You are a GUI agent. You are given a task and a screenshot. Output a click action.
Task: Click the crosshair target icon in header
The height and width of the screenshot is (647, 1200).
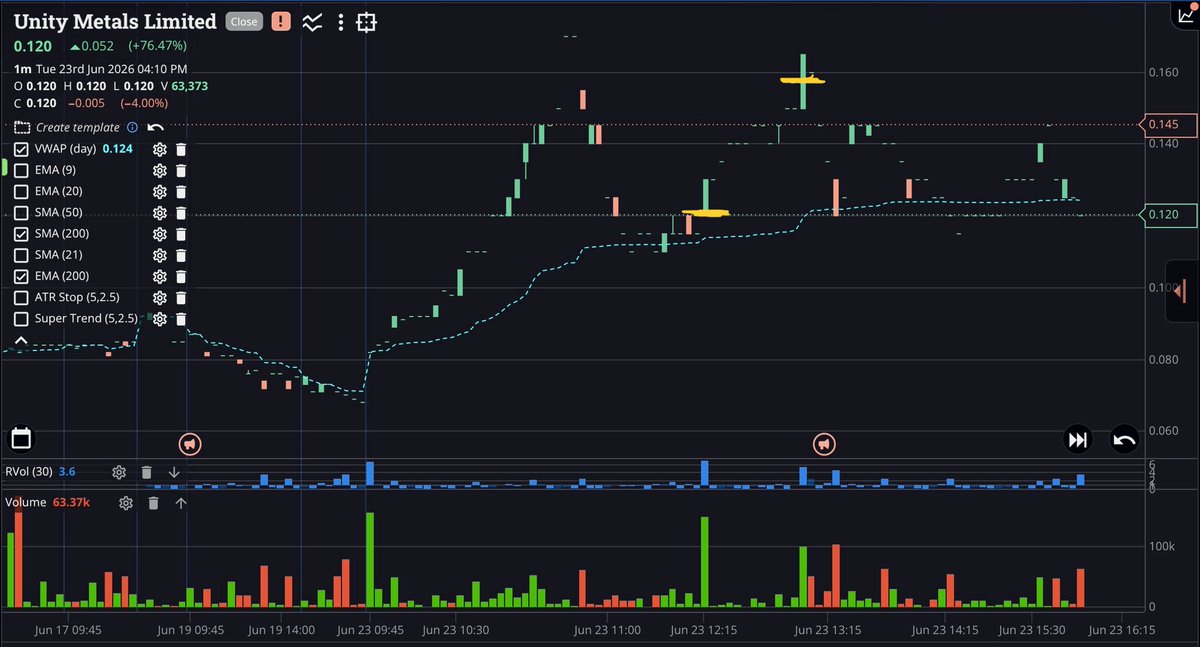coord(367,21)
